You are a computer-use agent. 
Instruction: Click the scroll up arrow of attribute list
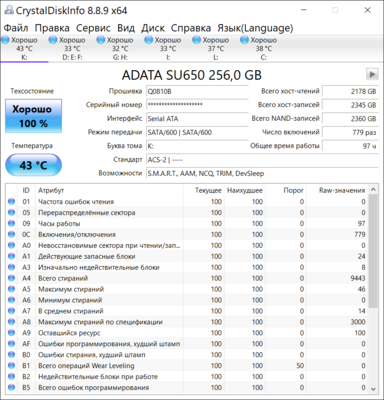373,190
